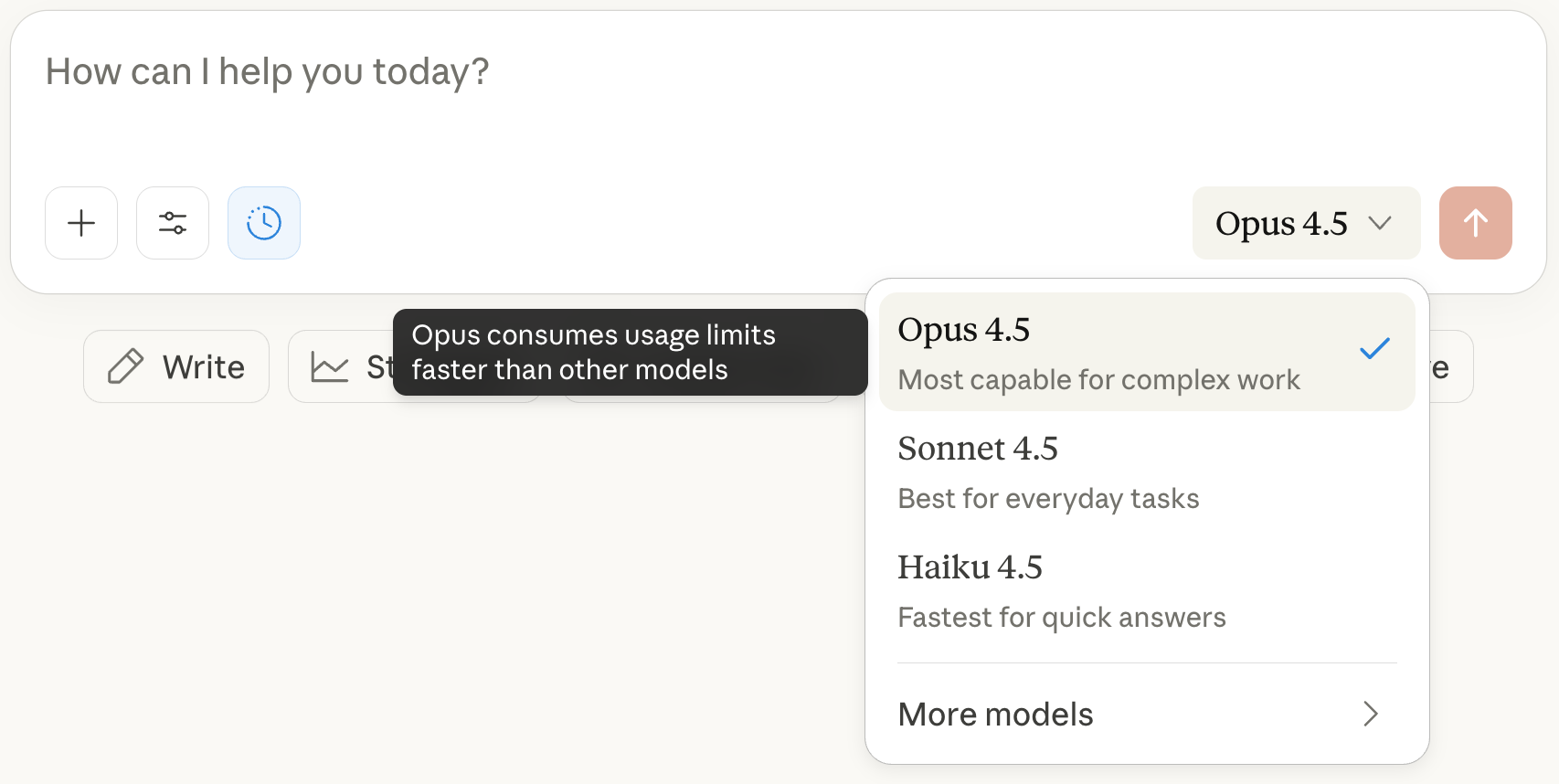Open the Opus 4.5 model selector dropdown
This screenshot has height=784, width=1559.
pyautogui.click(x=1305, y=223)
